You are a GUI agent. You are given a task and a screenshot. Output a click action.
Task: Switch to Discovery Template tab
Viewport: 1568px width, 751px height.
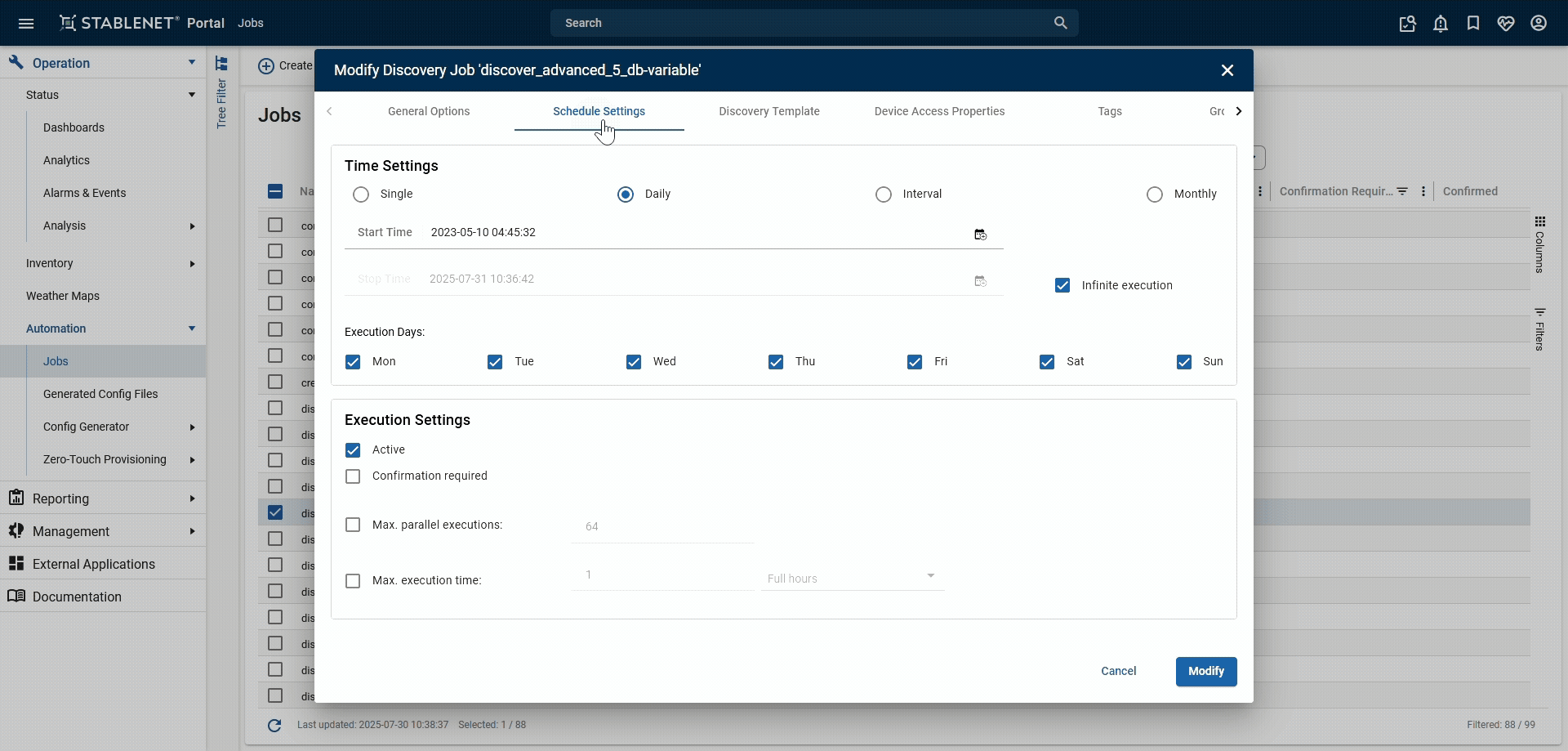pos(768,111)
